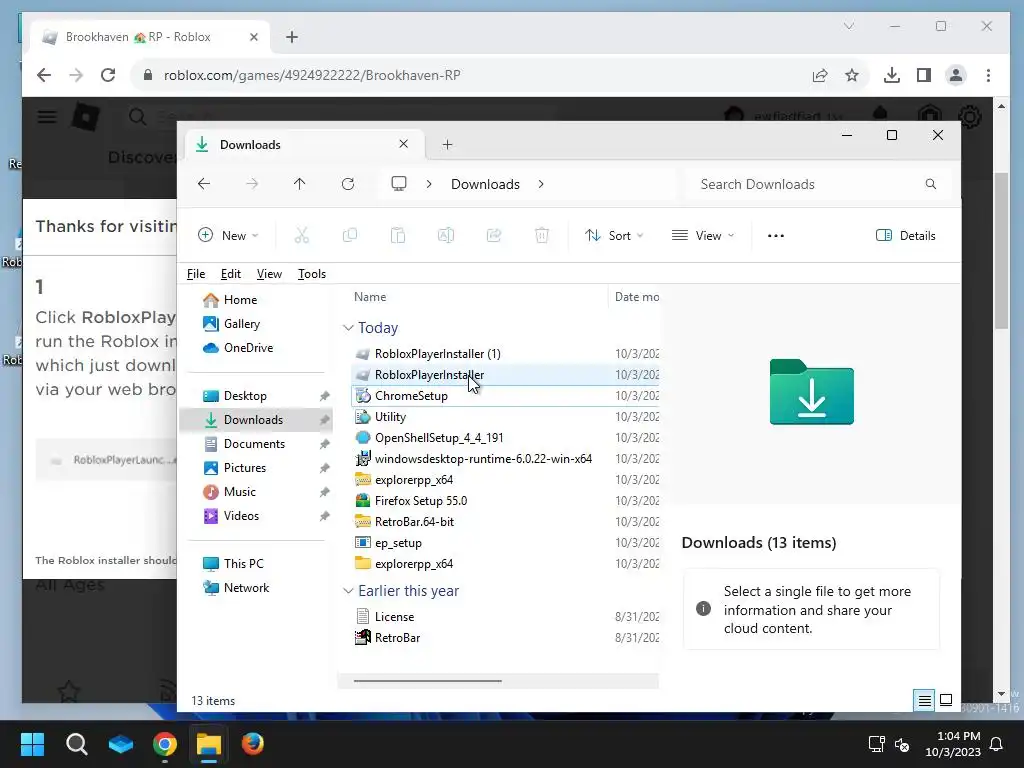This screenshot has height=768, width=1024.
Task: Open the See more three-dots menu
Action: (776, 236)
